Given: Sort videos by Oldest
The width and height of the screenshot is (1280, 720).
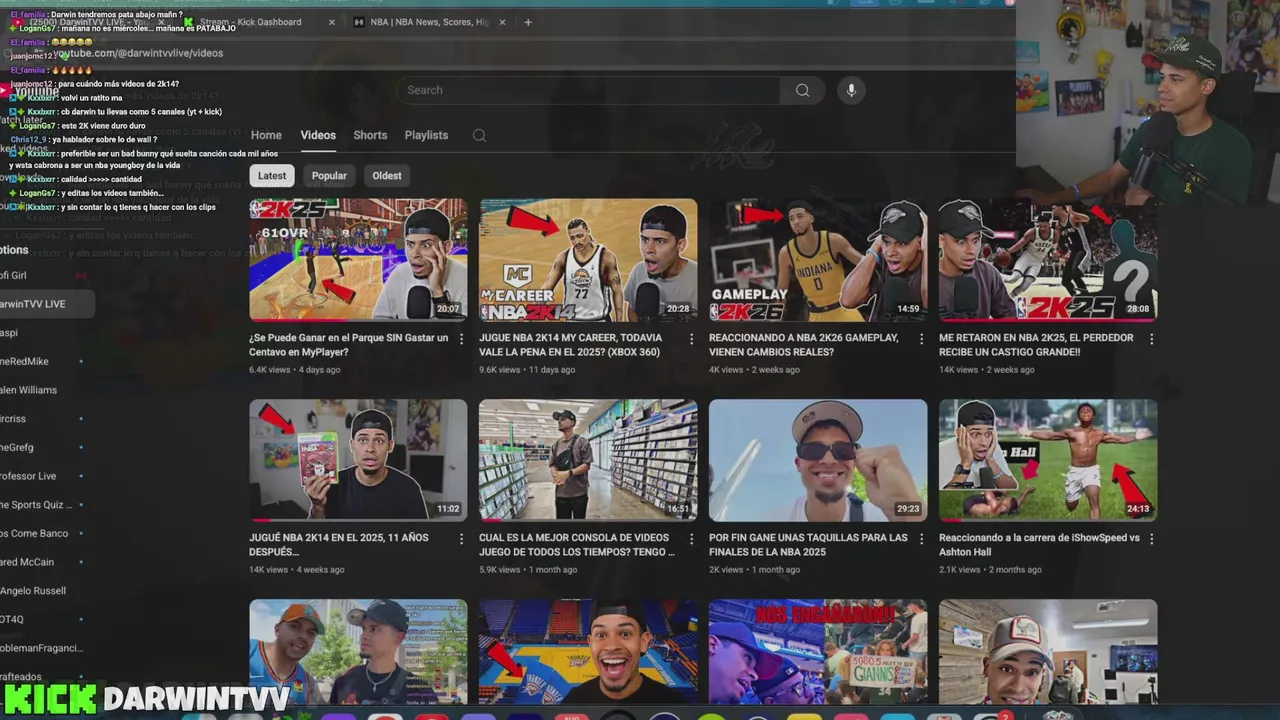Looking at the screenshot, I should [x=387, y=176].
